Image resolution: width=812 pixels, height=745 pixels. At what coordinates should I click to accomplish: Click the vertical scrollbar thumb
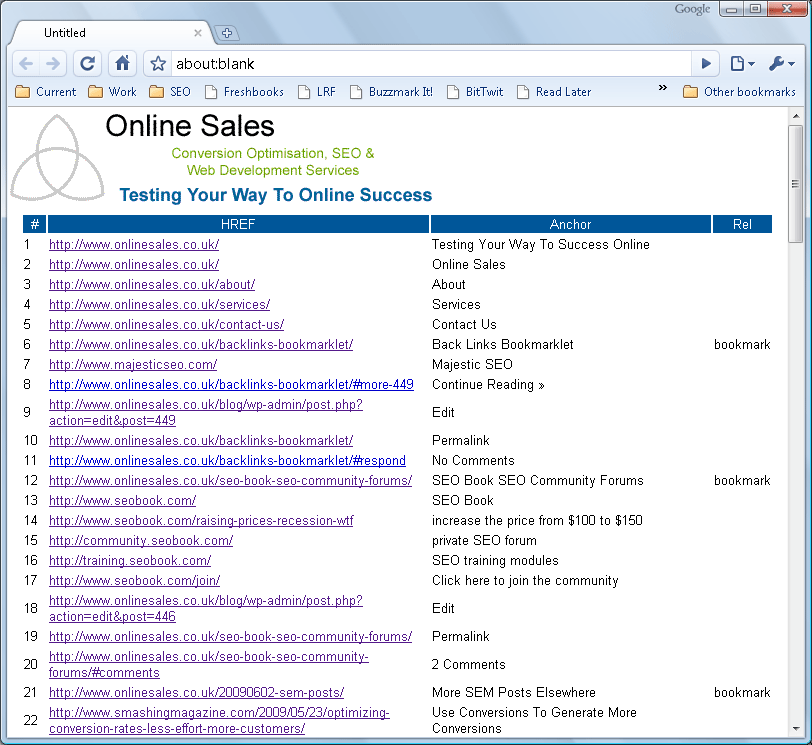point(796,183)
